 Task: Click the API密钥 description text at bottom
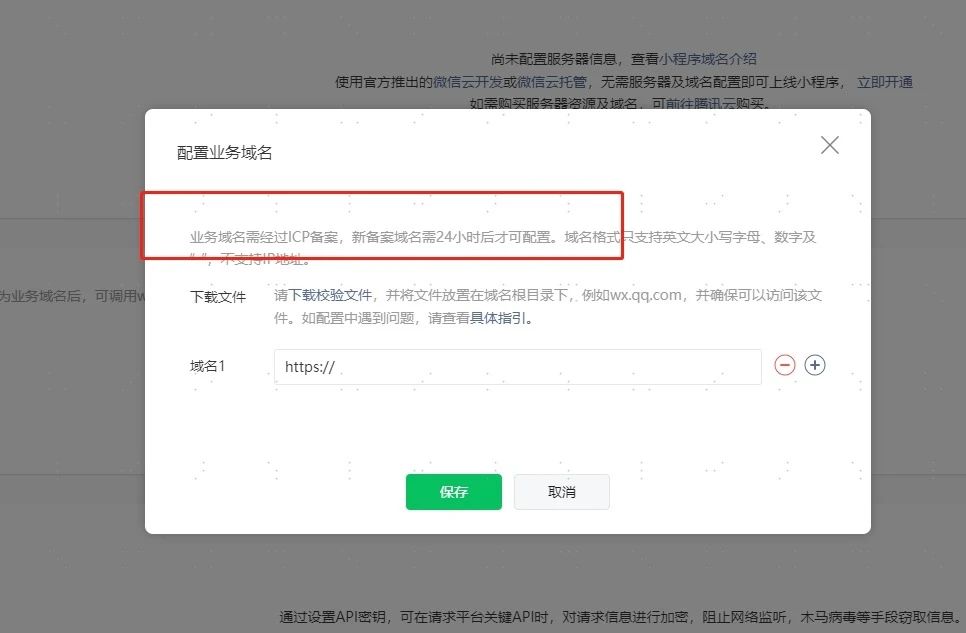tap(620, 617)
